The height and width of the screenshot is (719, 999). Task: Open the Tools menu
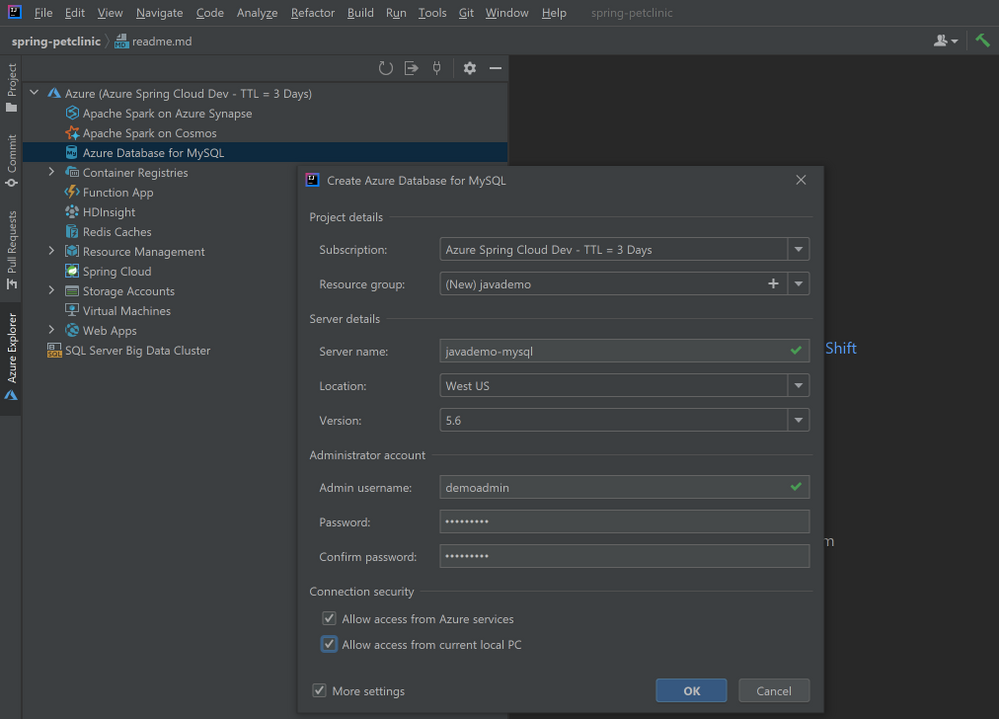click(x=433, y=13)
